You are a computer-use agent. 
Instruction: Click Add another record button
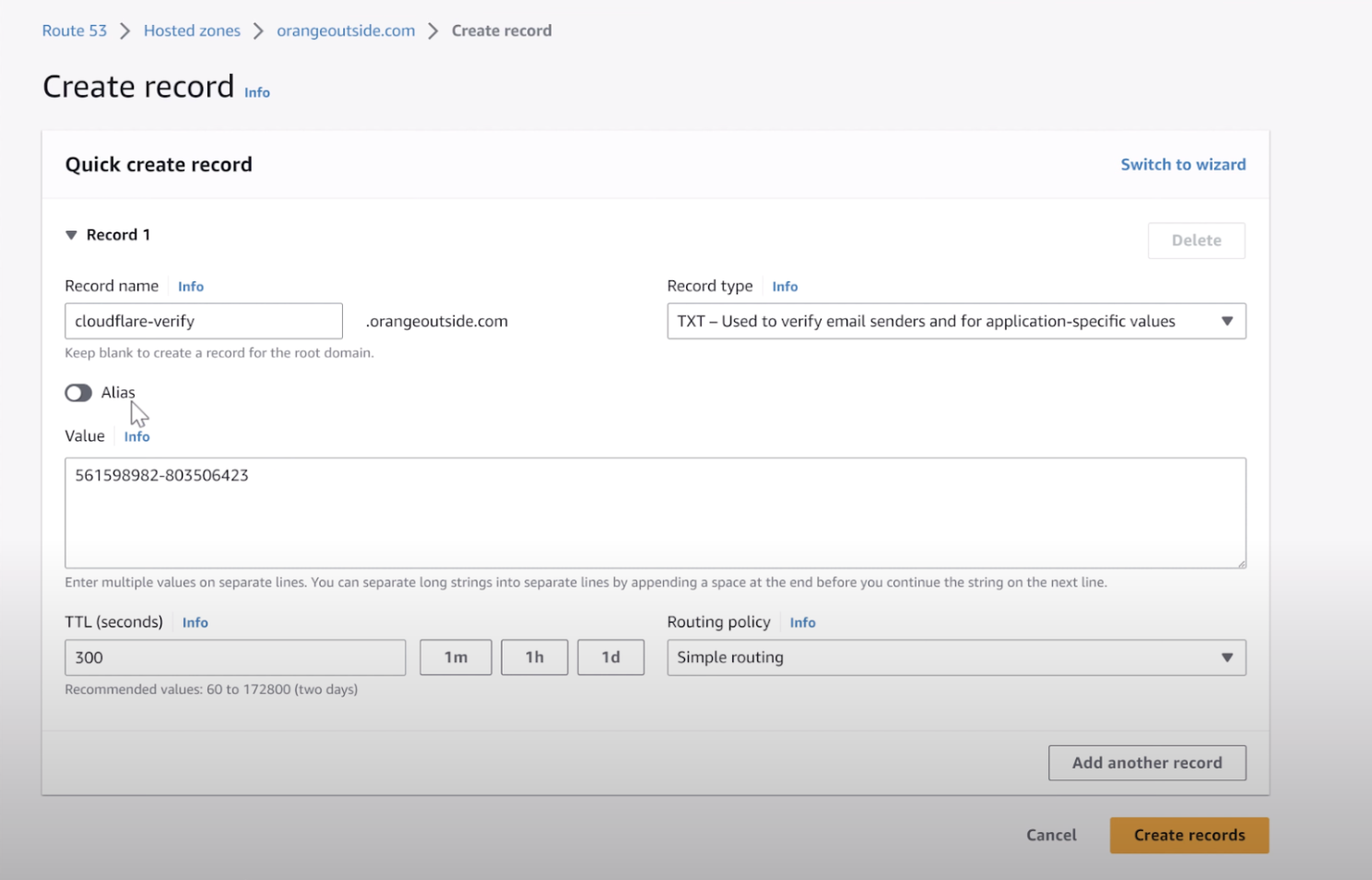click(x=1147, y=763)
